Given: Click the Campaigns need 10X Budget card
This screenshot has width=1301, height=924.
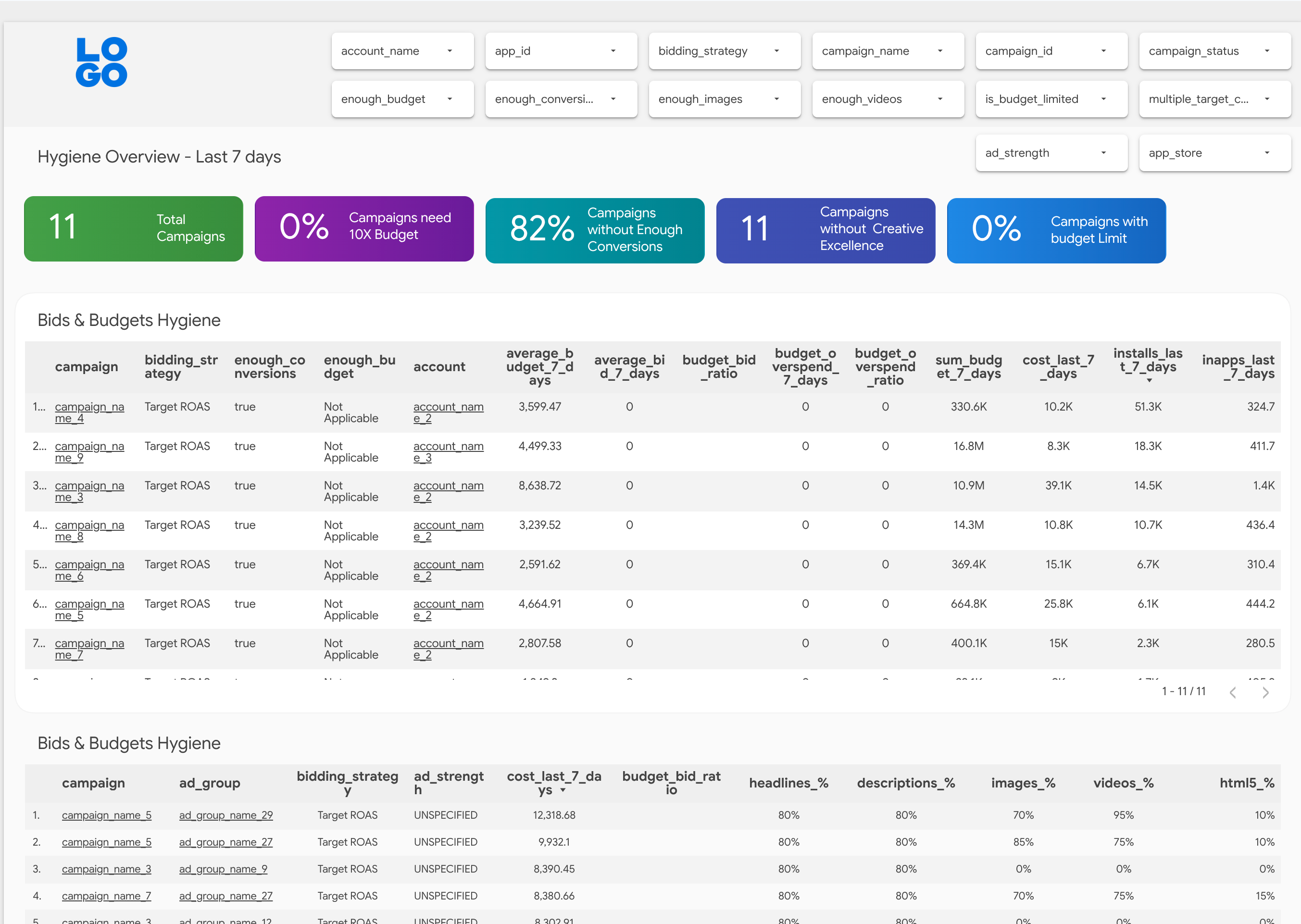Looking at the screenshot, I should point(364,229).
